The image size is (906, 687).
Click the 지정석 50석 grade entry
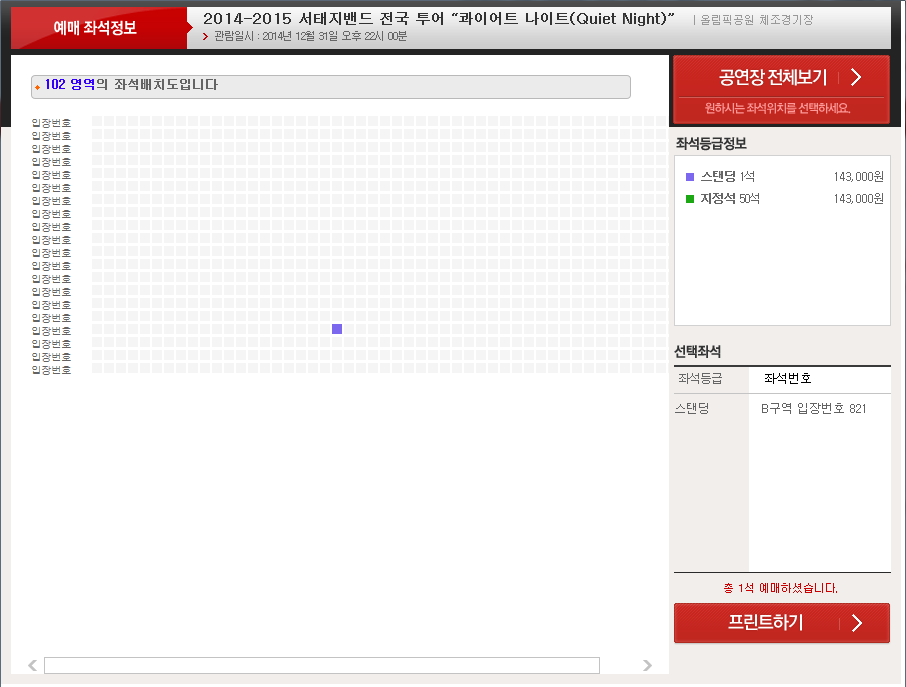point(730,198)
